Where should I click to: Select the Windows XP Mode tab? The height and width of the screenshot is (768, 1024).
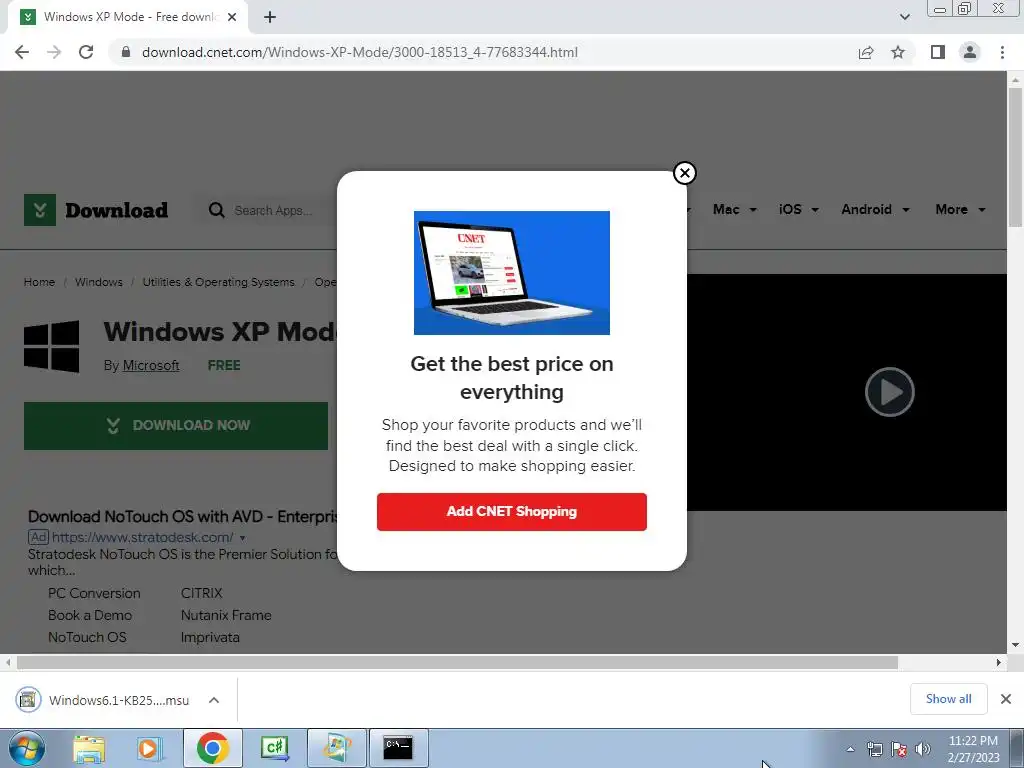127,17
